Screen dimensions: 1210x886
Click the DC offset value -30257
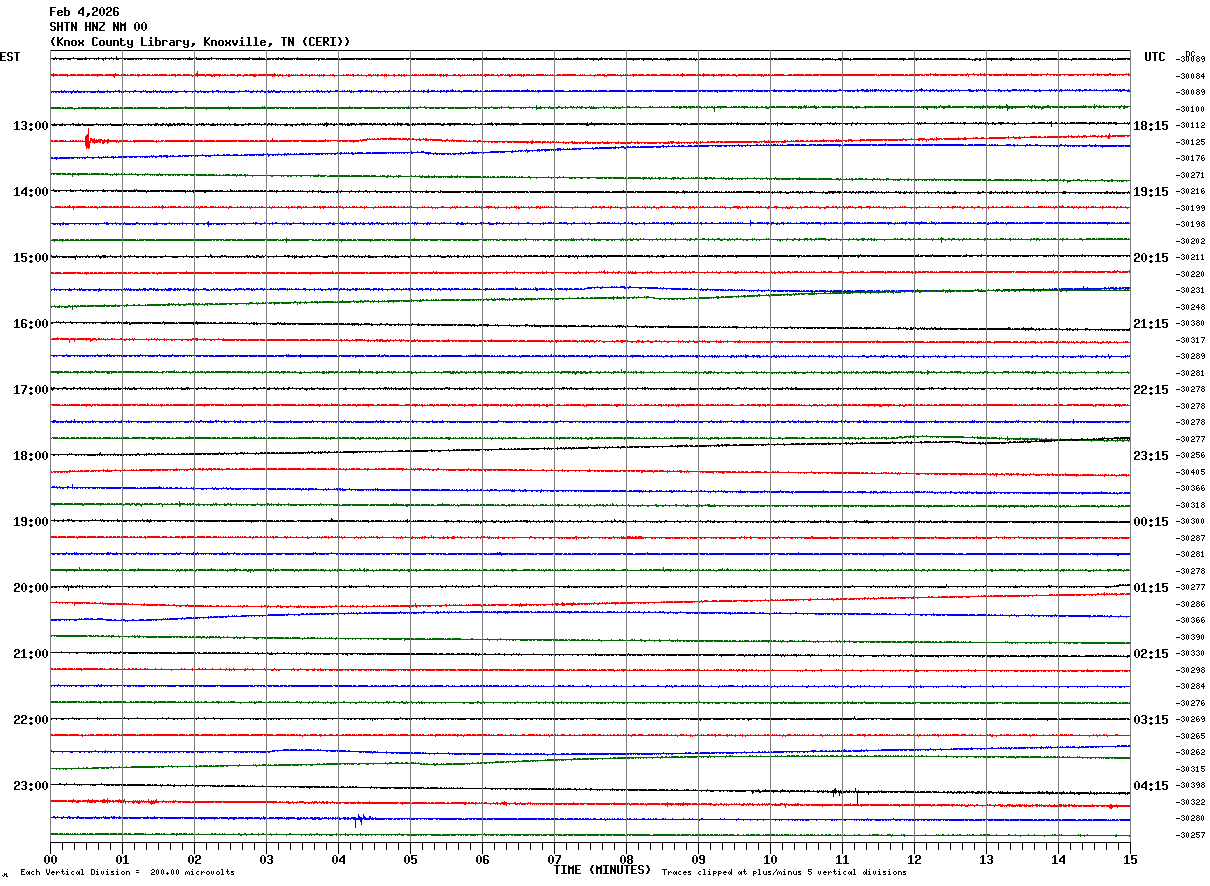(x=1191, y=835)
